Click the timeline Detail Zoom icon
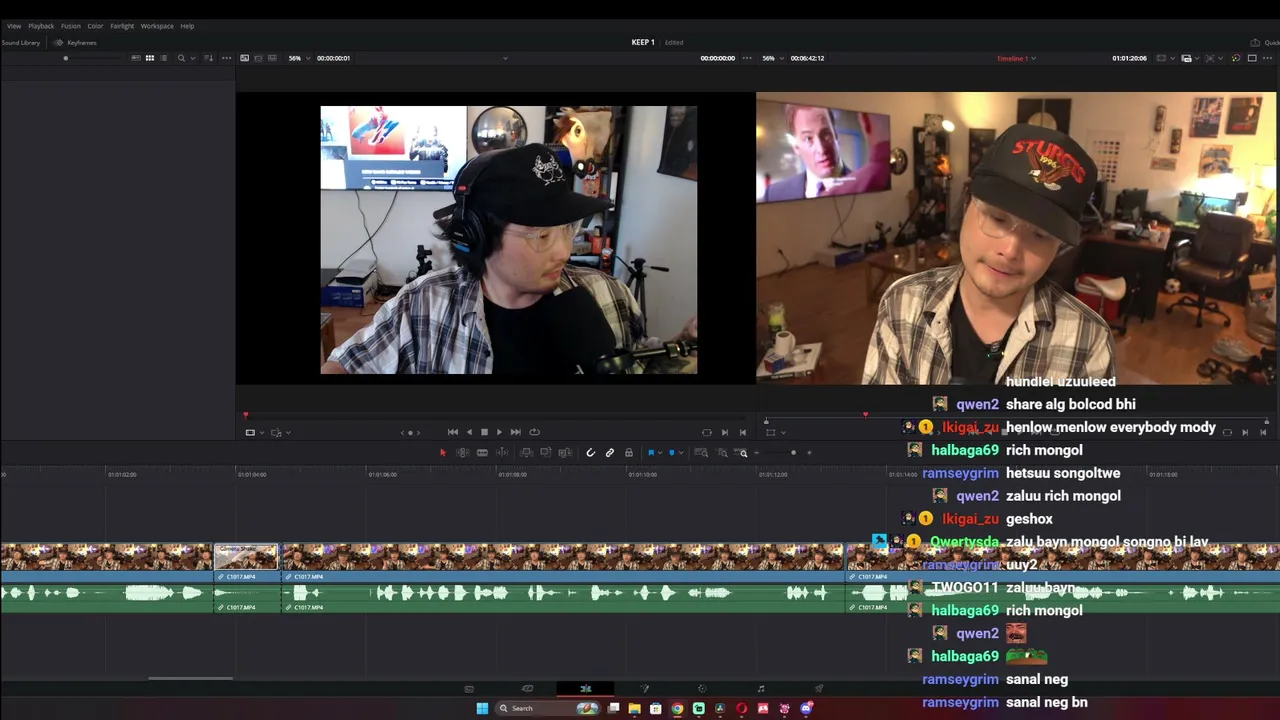 coord(722,453)
